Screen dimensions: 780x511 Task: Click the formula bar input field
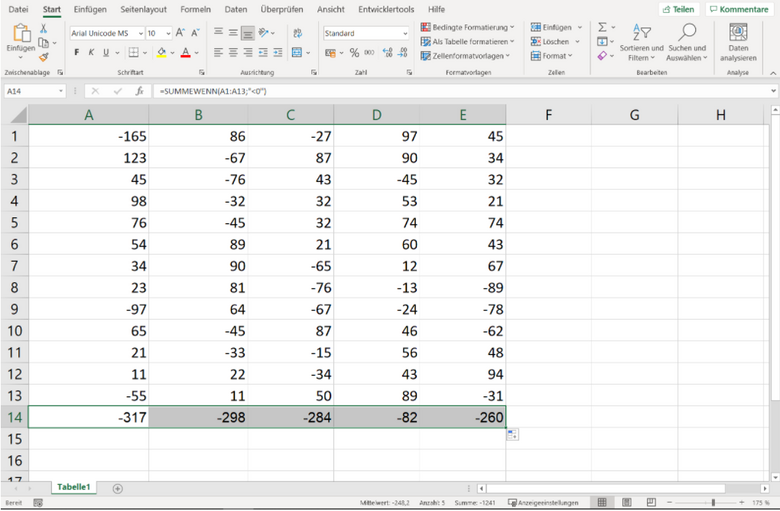pos(461,91)
